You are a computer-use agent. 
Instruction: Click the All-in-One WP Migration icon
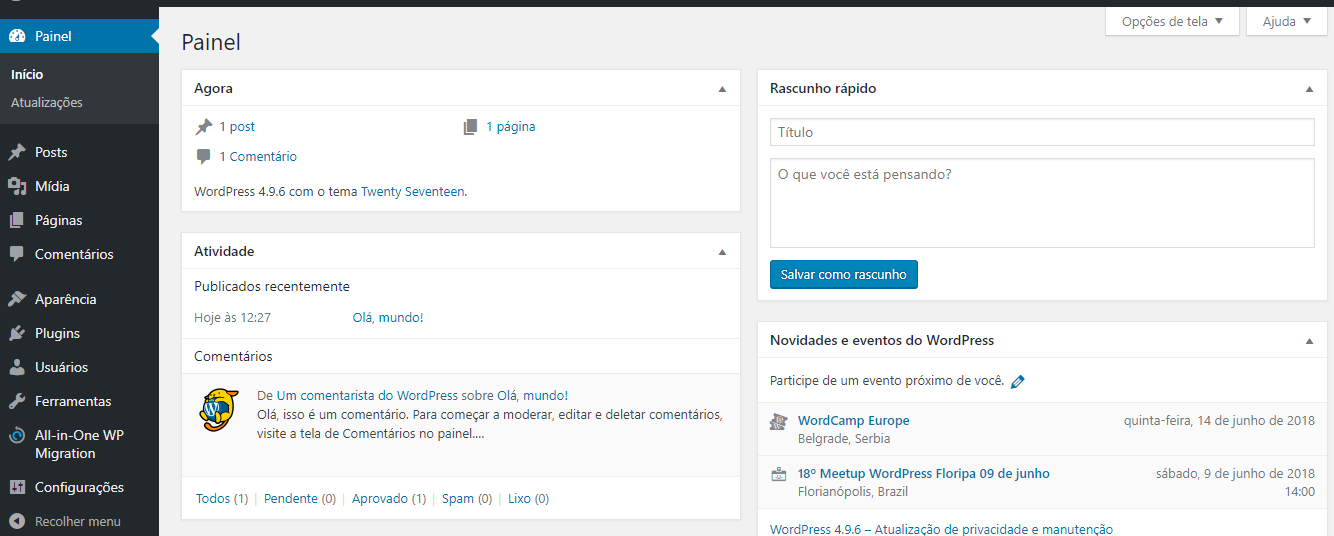(x=16, y=436)
